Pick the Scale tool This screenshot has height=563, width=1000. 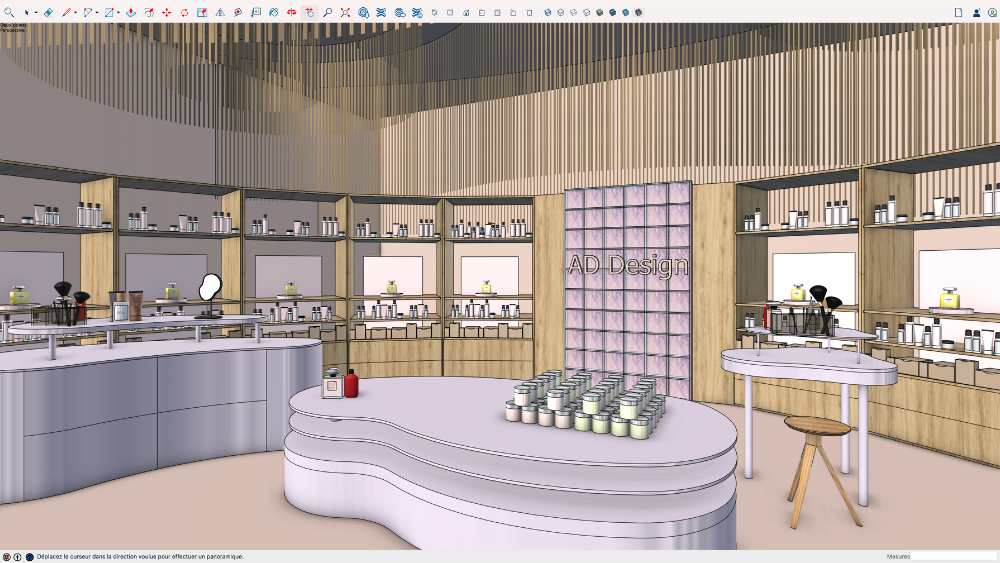click(202, 13)
